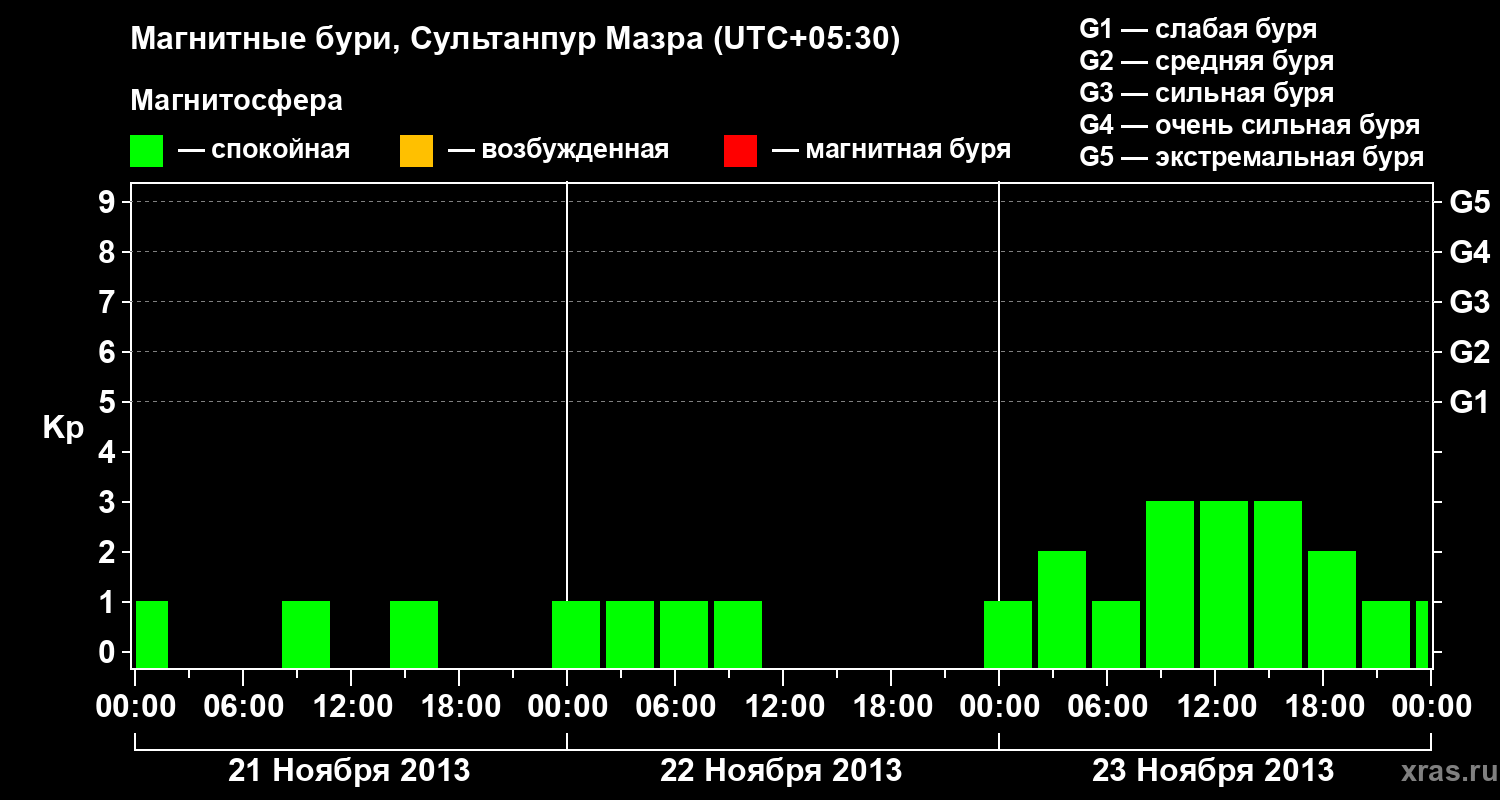Click the 'Магнитосфера' legend heading

tap(237, 101)
